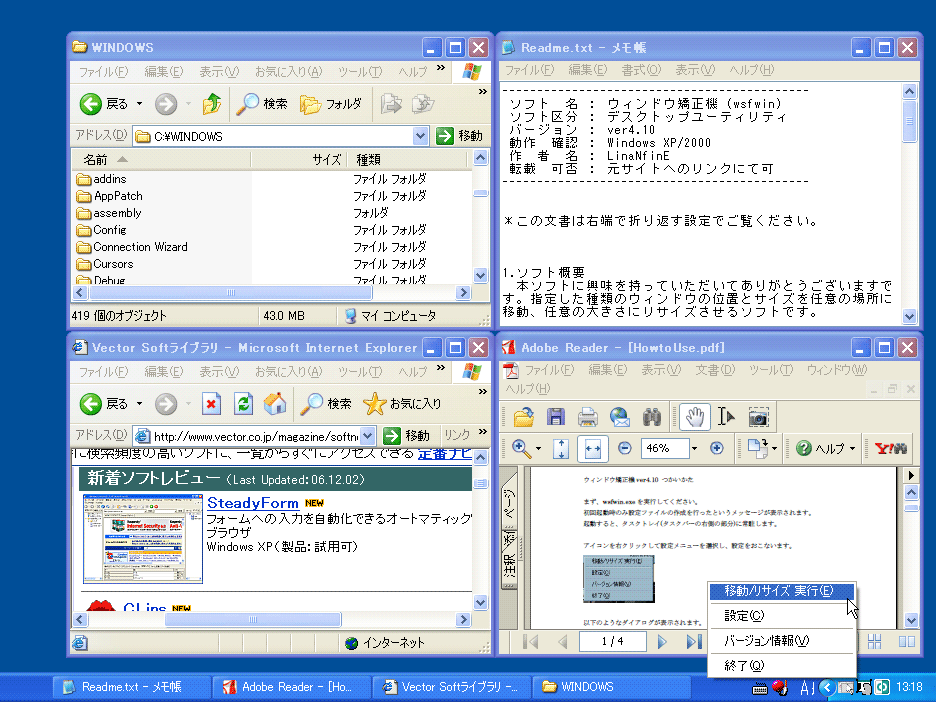Open the Back history dropdown arrow in WINDOWS explorer
Viewport: 936px width, 702px height.
click(140, 104)
